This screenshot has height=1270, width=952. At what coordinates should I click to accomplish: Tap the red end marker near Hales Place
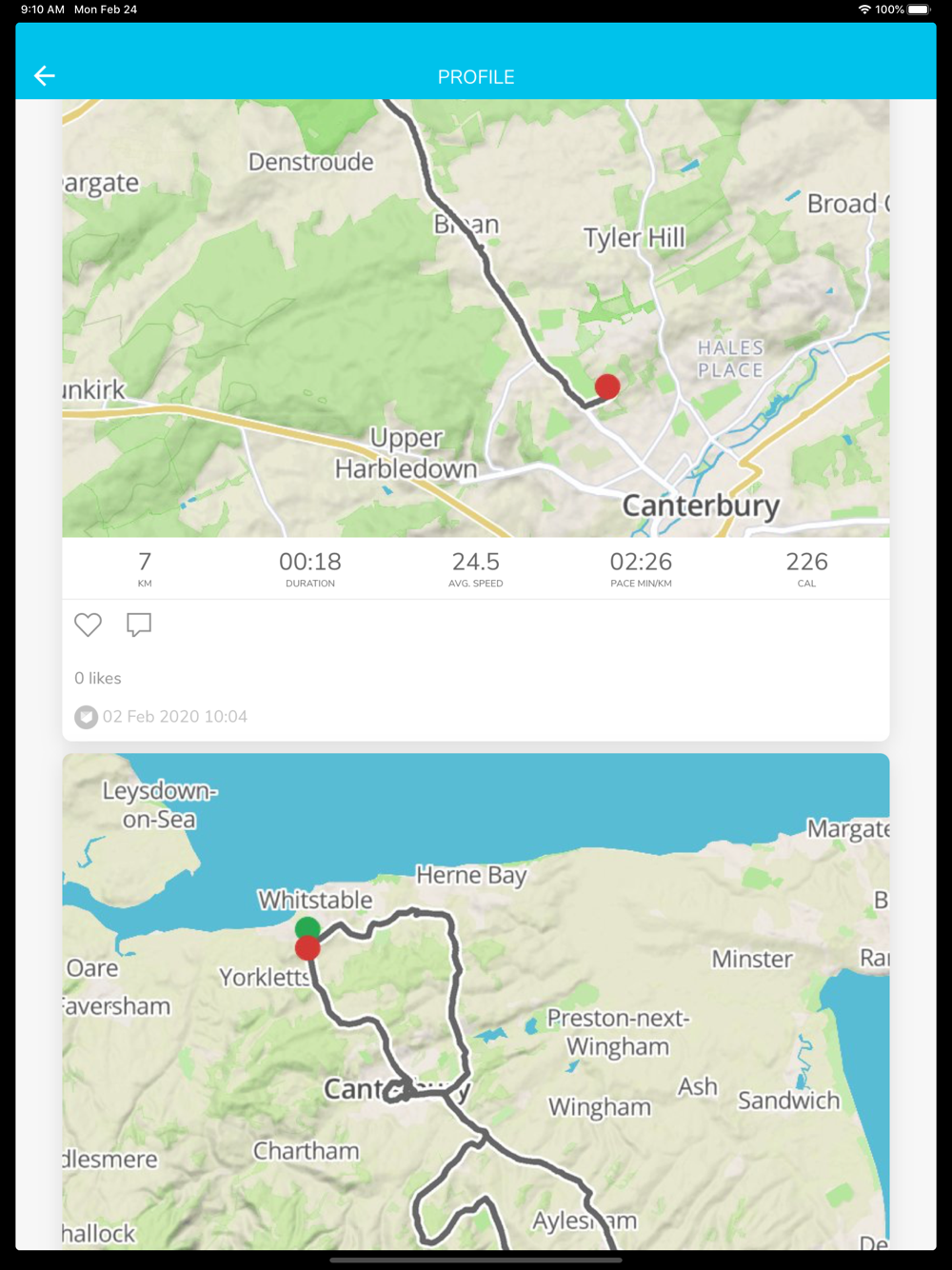(607, 386)
